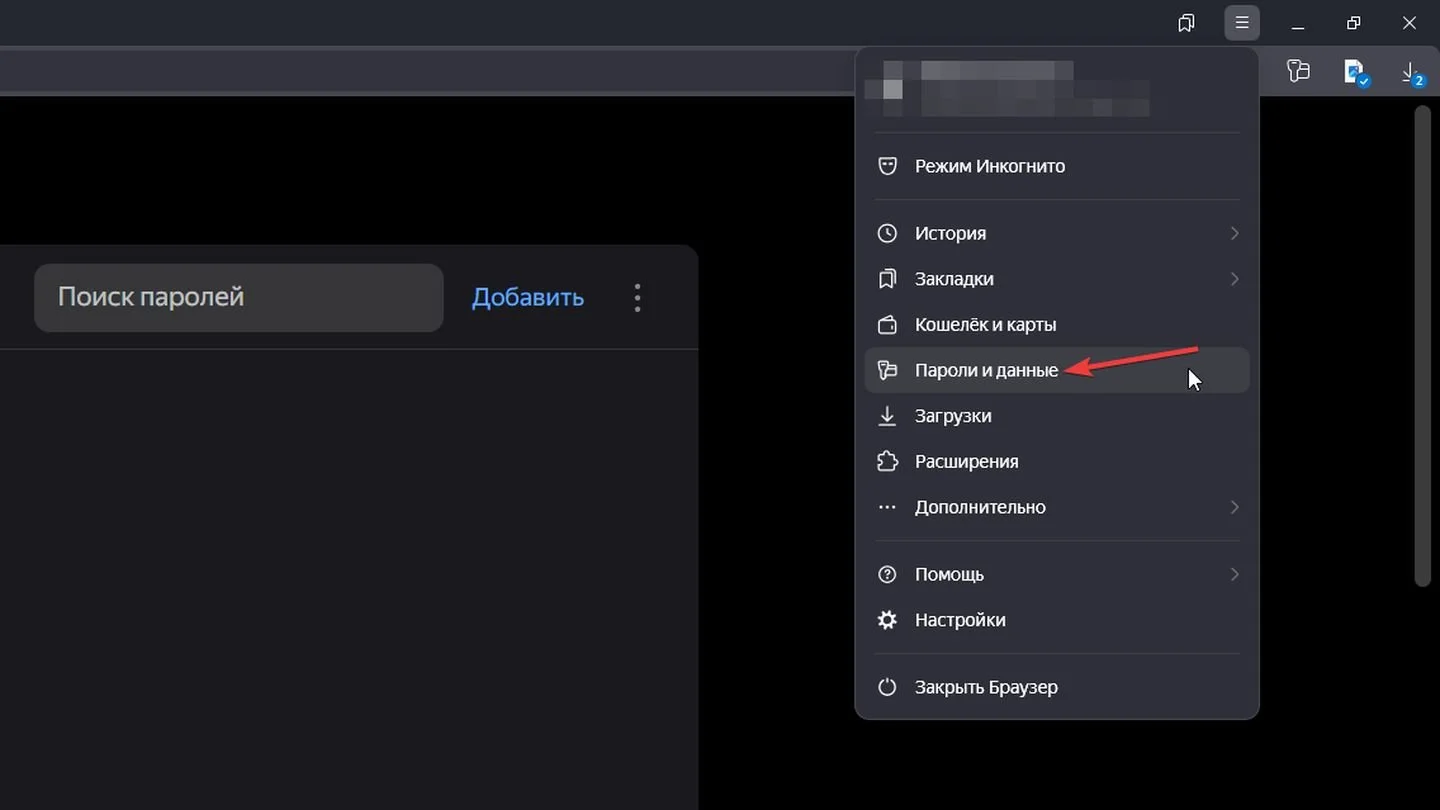1440x810 pixels.
Task: Click the password manager toolbar icon
Action: (1298, 71)
